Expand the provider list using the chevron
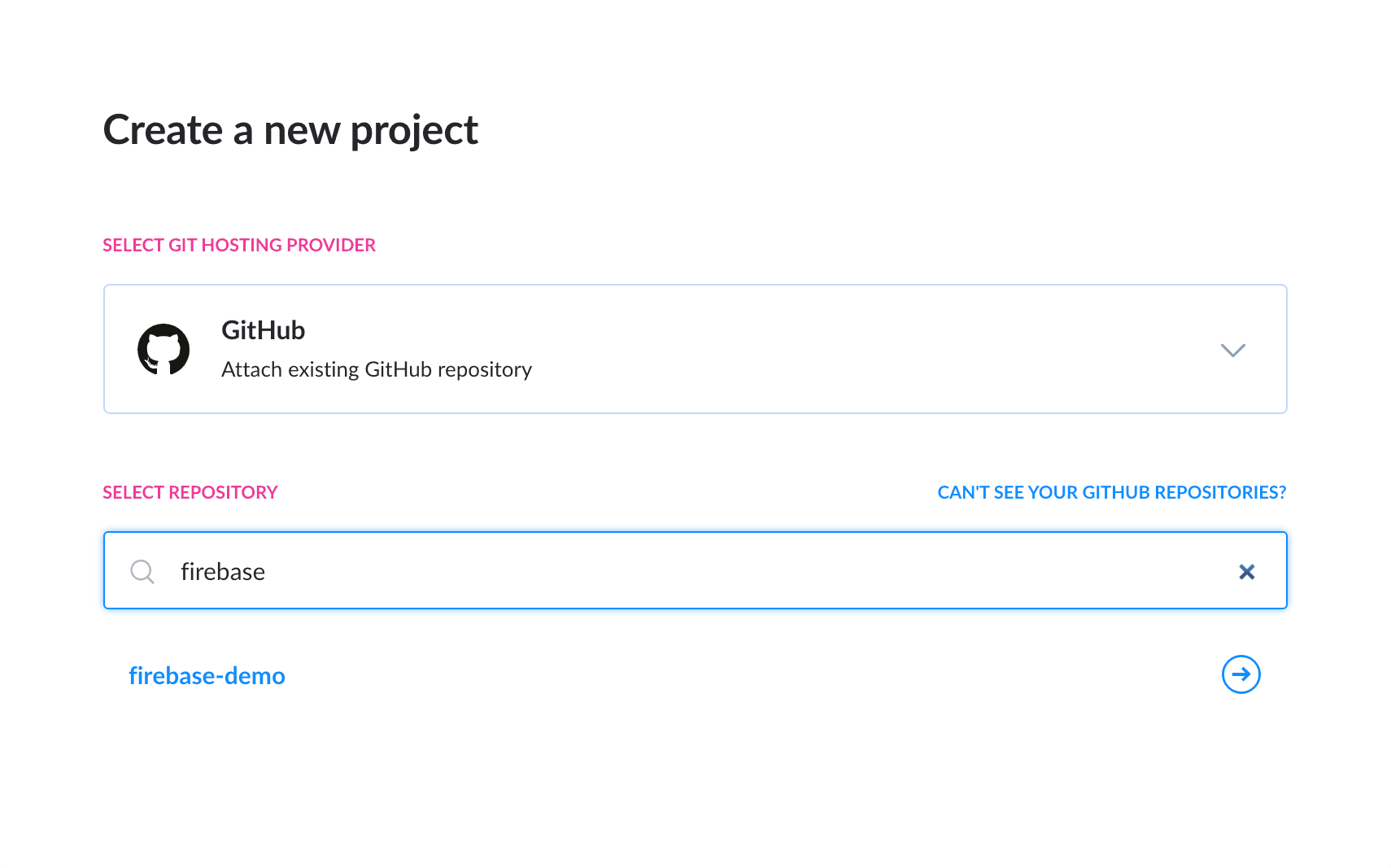This screenshot has height=868, width=1391. pyautogui.click(x=1232, y=350)
